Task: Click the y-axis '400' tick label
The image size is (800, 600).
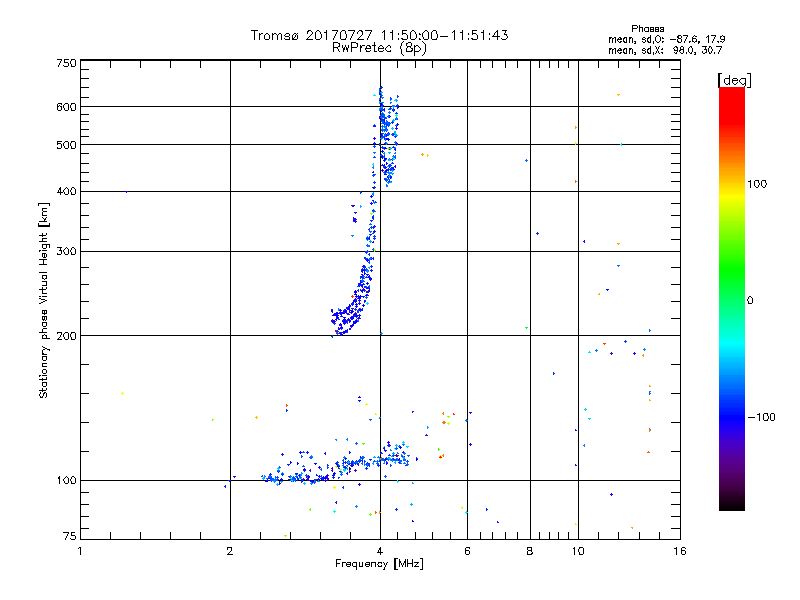Action: click(x=66, y=192)
